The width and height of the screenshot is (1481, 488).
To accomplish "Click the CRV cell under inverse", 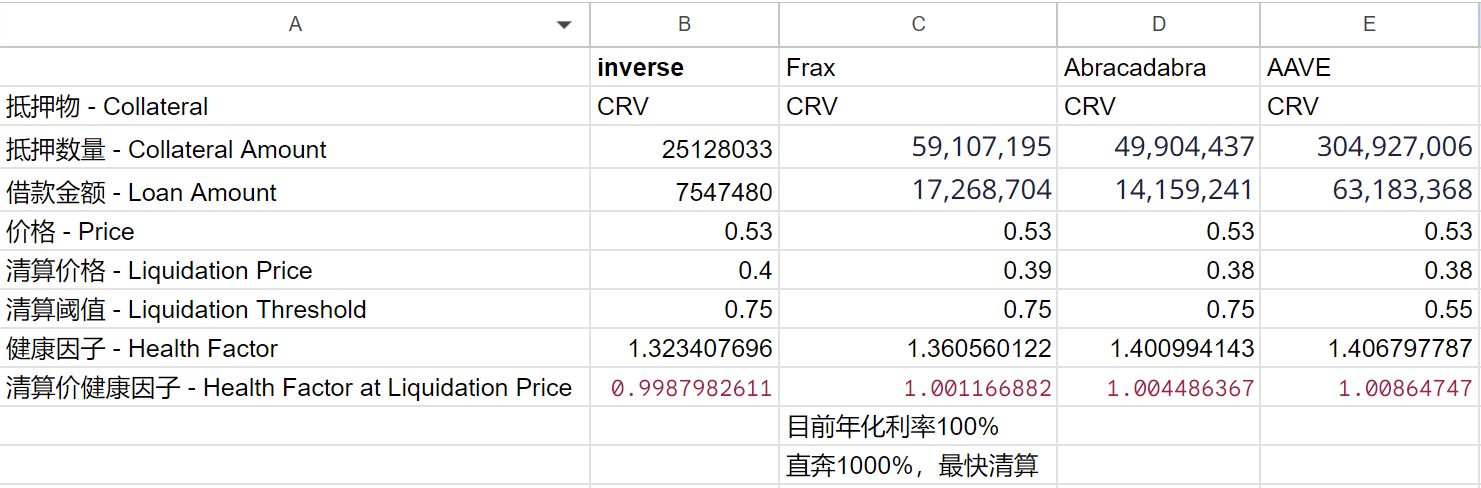I will coord(685,106).
